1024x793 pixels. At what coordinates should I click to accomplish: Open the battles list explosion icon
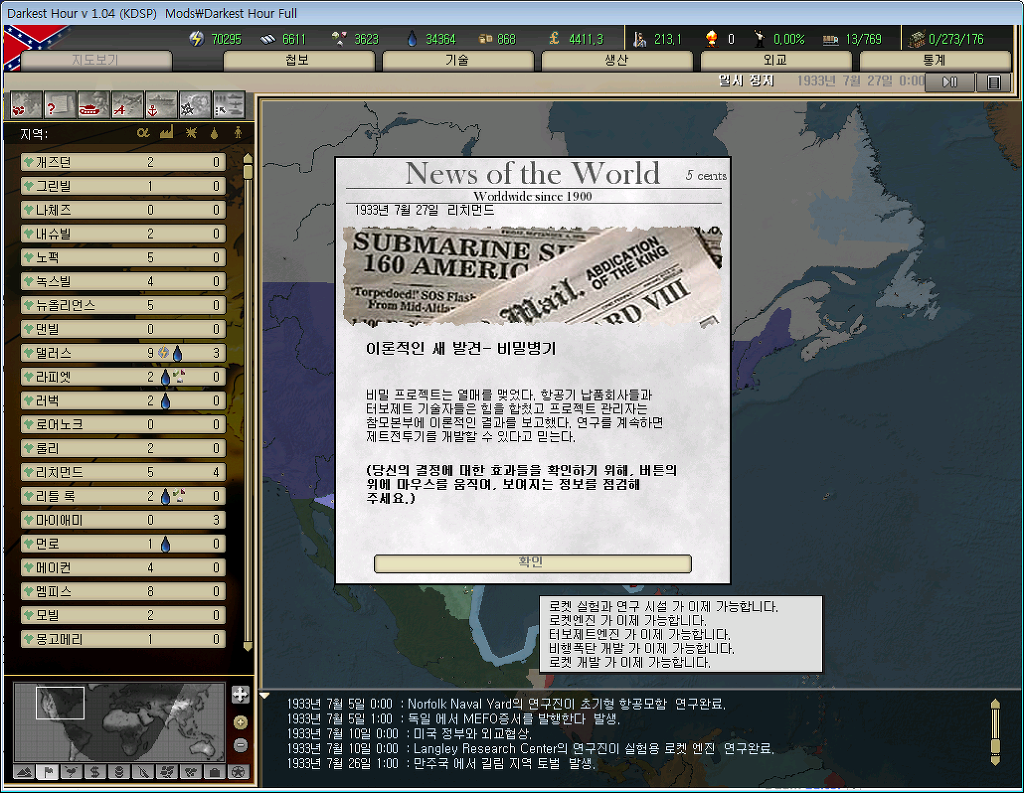[x=196, y=105]
